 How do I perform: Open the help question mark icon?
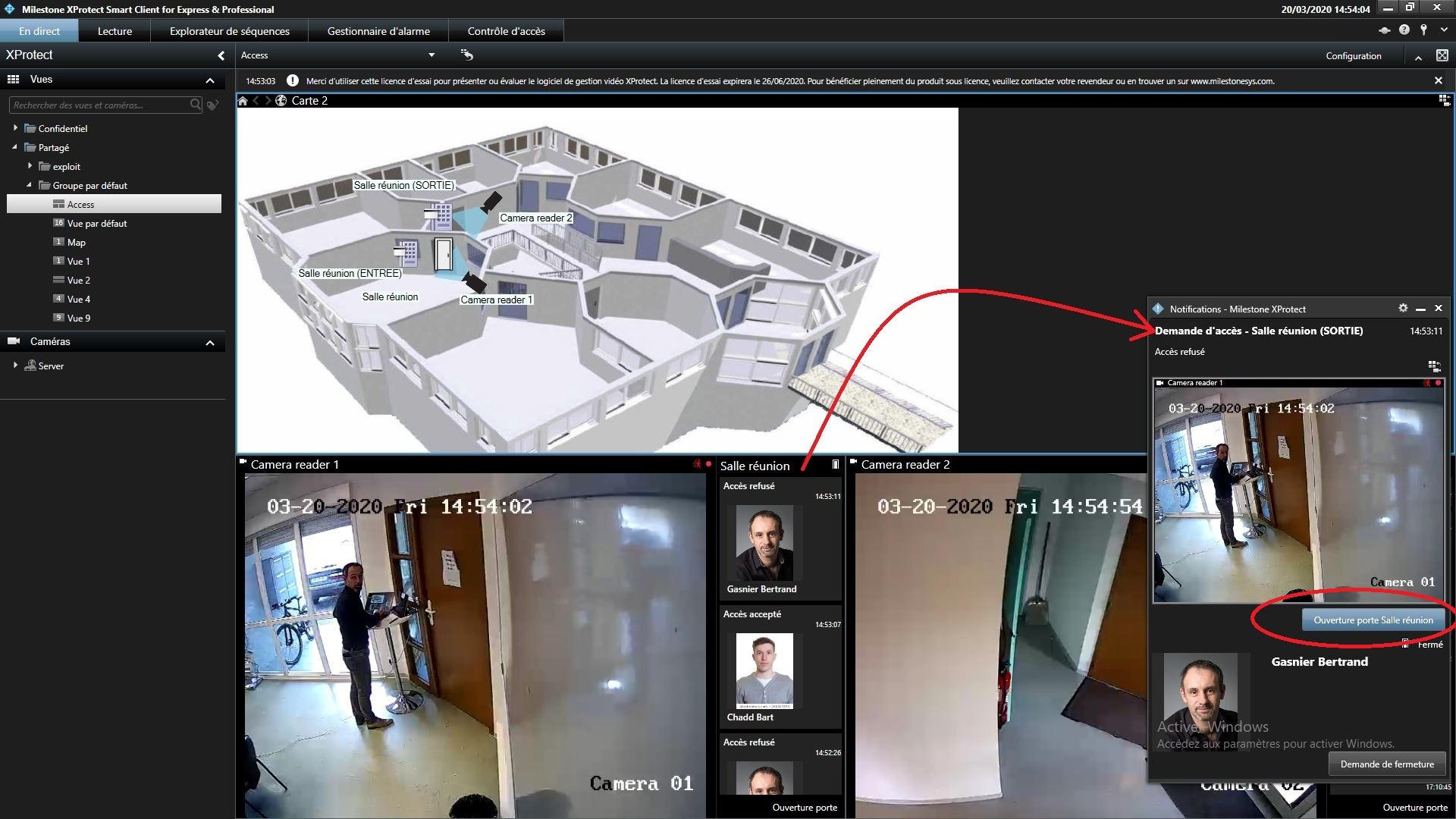pos(1404,30)
